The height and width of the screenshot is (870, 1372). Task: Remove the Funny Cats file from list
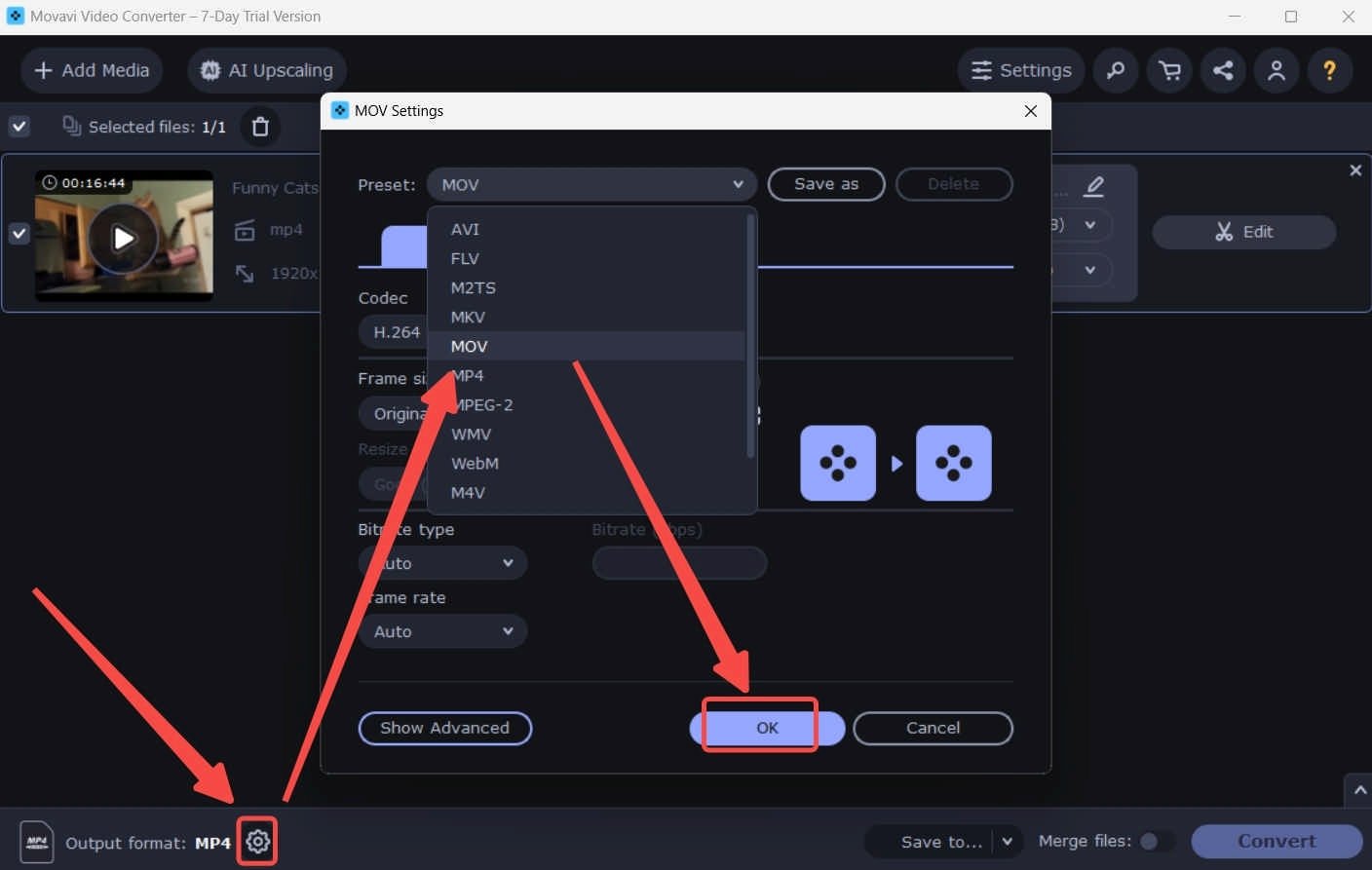tap(1355, 170)
